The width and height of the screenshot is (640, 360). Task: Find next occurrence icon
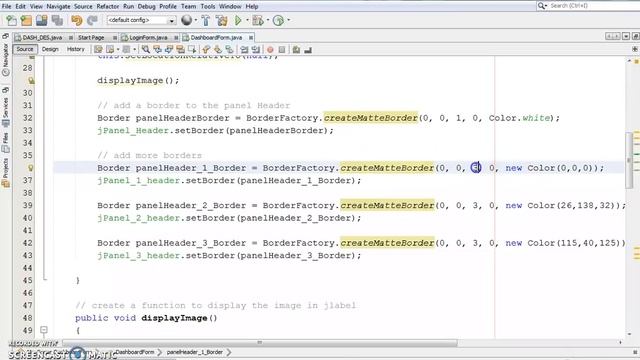coord(169,50)
